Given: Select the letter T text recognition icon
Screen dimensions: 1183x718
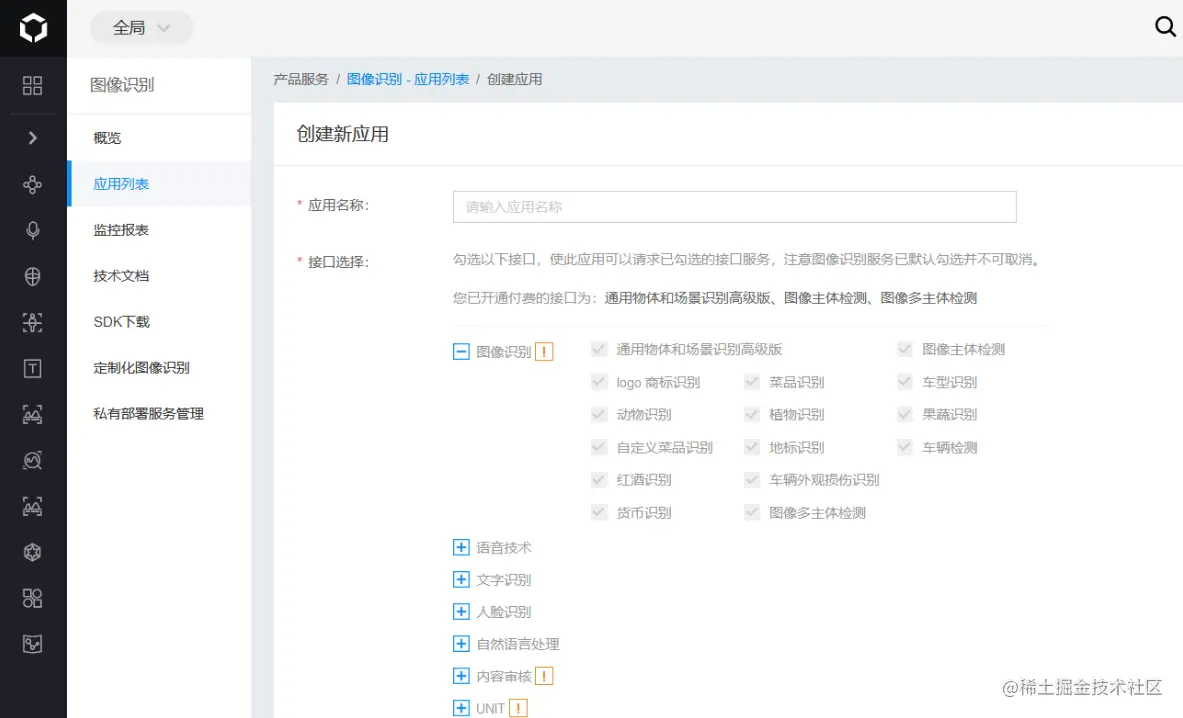Looking at the screenshot, I should click(x=33, y=368).
